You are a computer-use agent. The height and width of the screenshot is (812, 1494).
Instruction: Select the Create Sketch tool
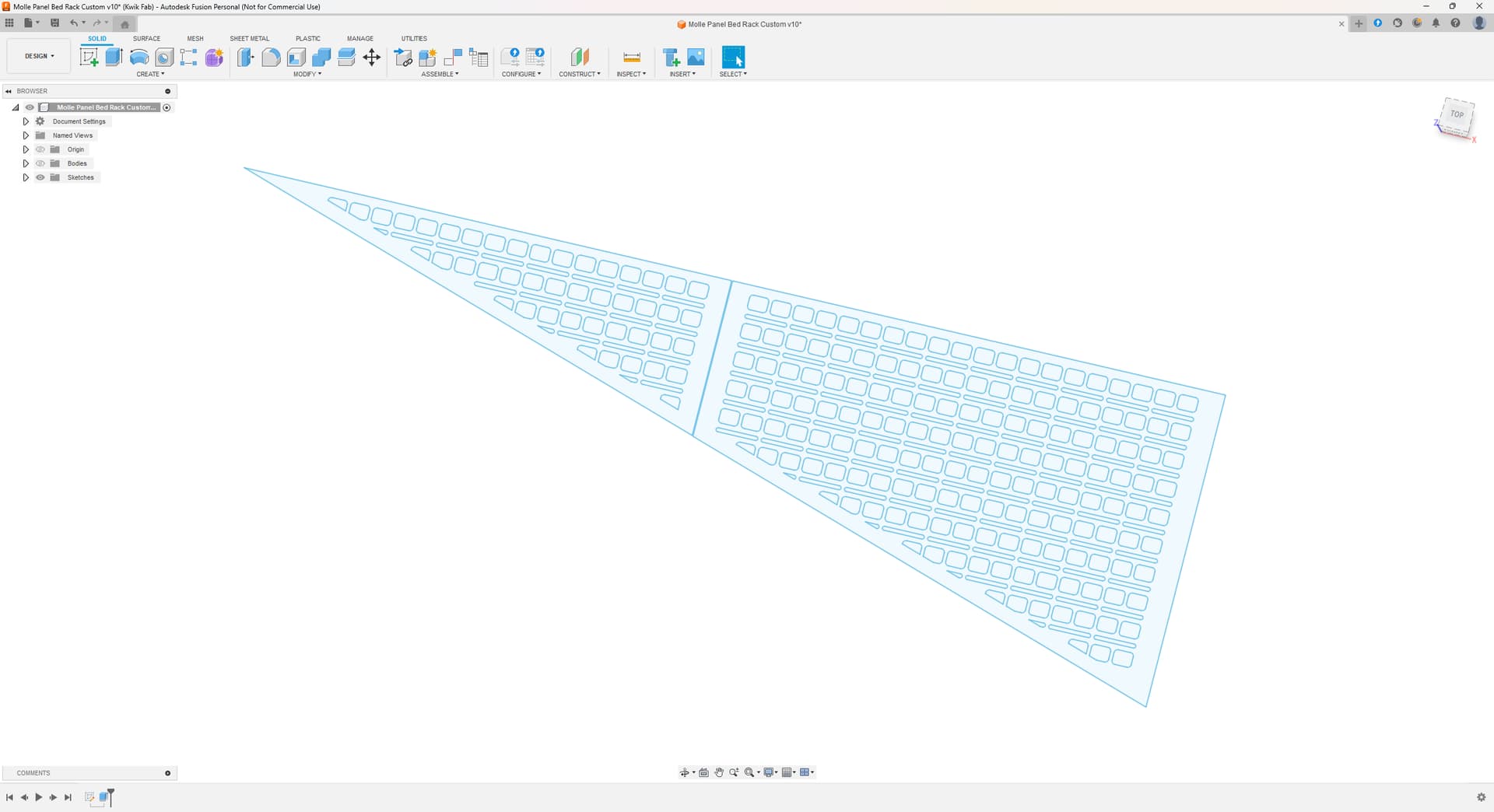coord(89,57)
